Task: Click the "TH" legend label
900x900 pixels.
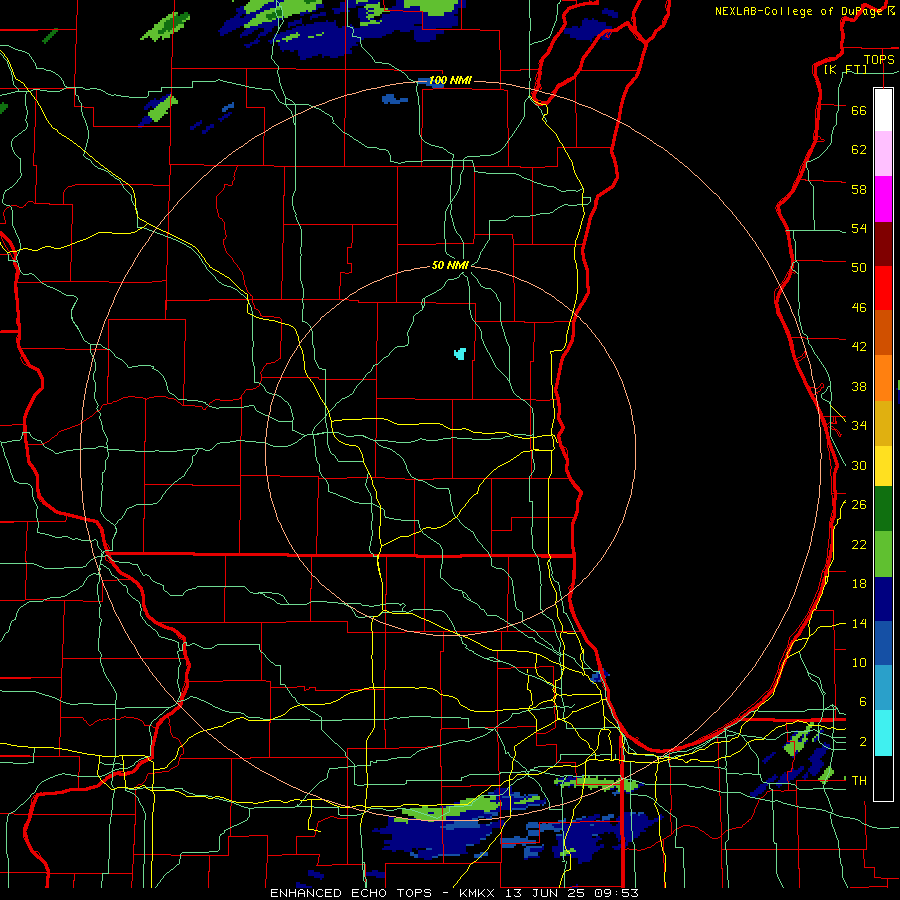Action: (859, 780)
